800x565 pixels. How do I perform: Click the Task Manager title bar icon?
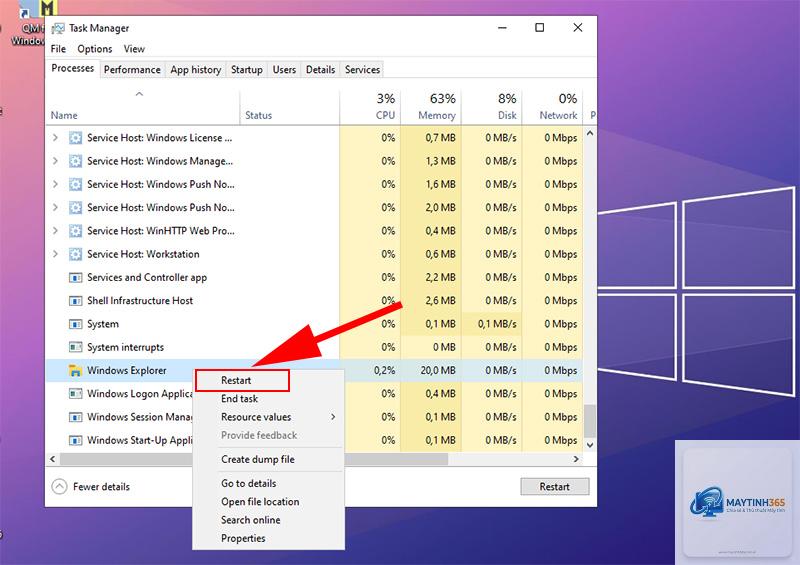point(58,28)
